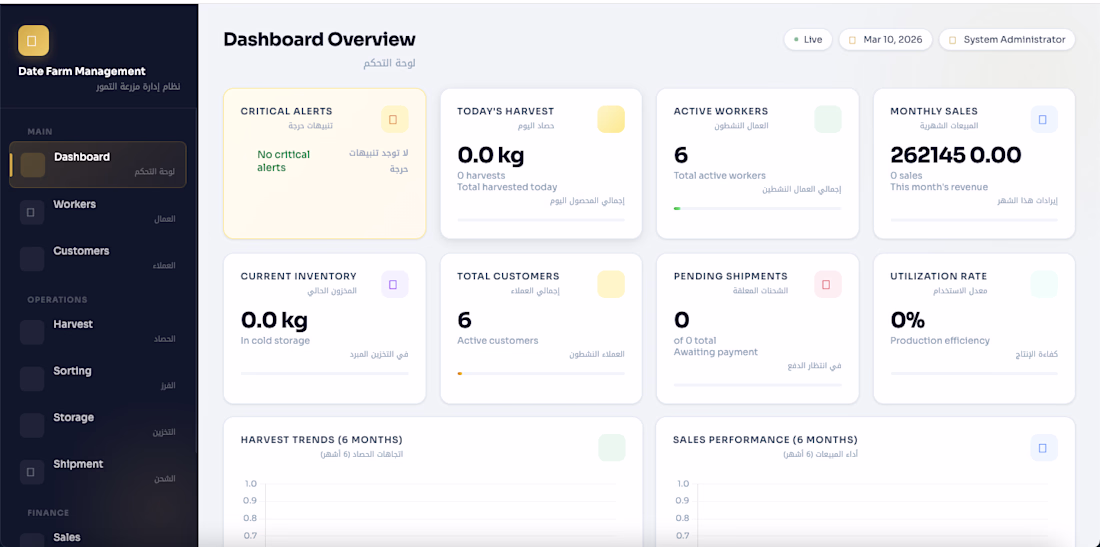
Task: Click the "Total active workers" text
Action: [720, 176]
